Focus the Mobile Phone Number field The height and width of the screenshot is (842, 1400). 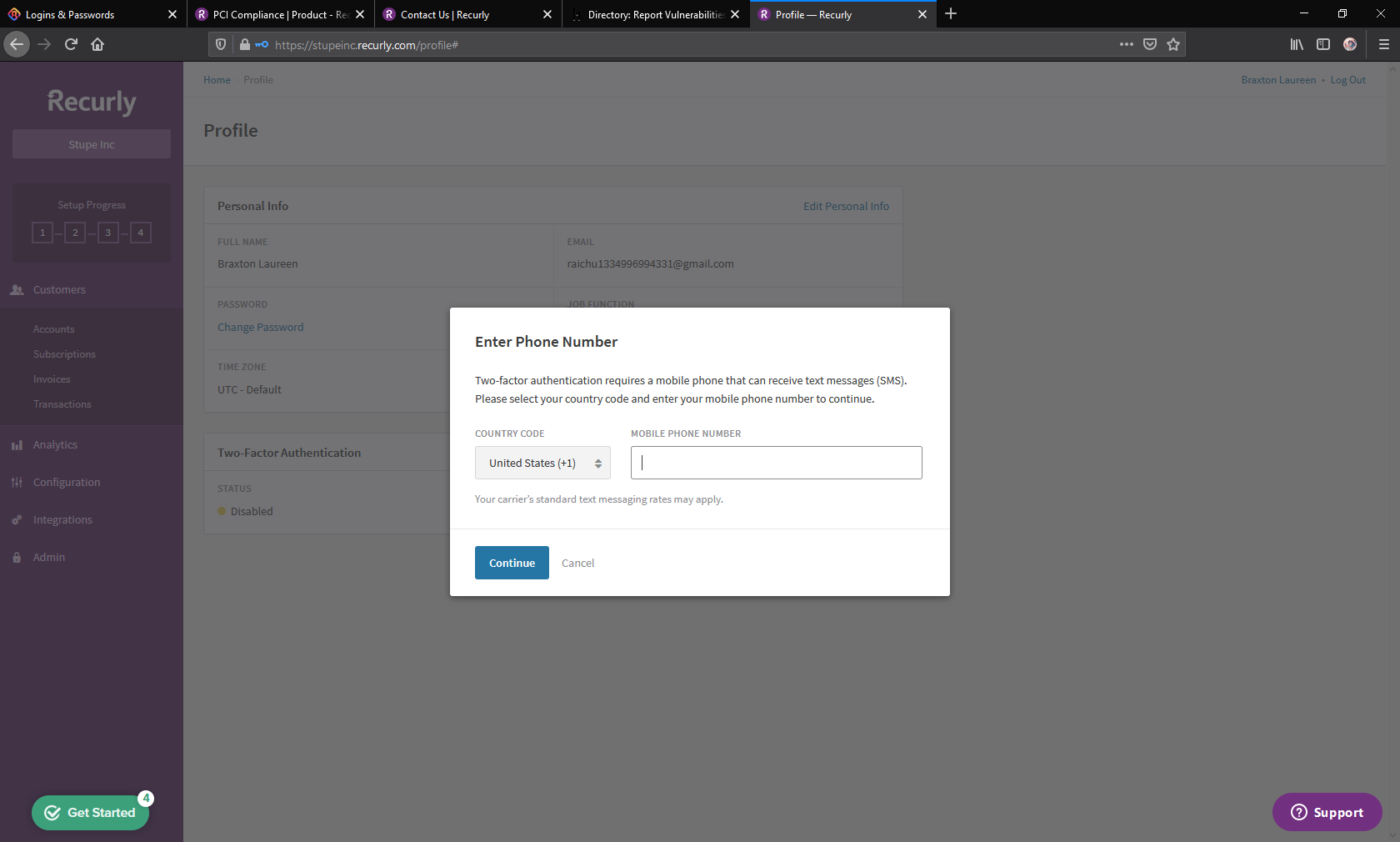click(x=777, y=463)
